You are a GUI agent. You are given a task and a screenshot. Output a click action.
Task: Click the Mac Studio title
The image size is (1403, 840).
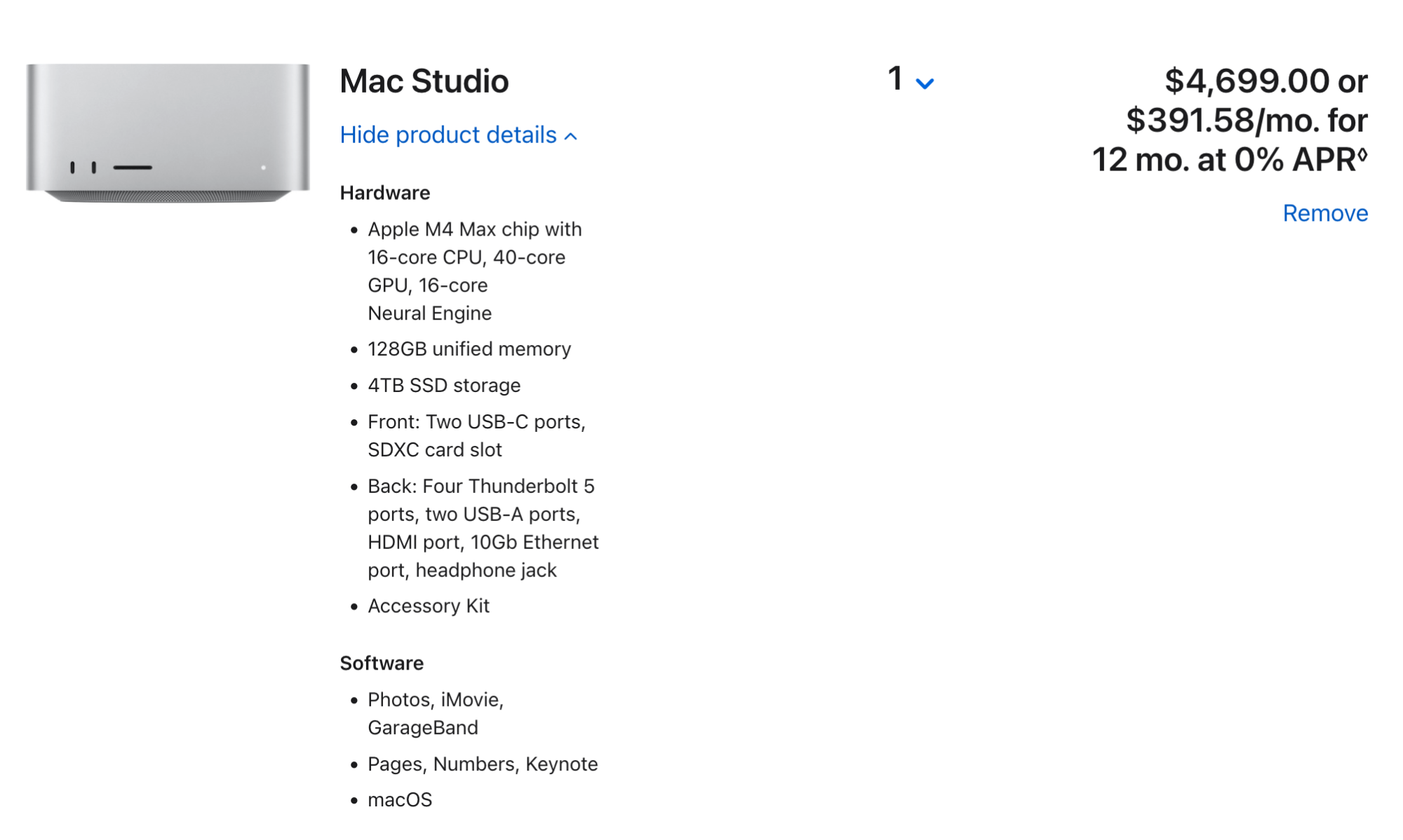(424, 81)
